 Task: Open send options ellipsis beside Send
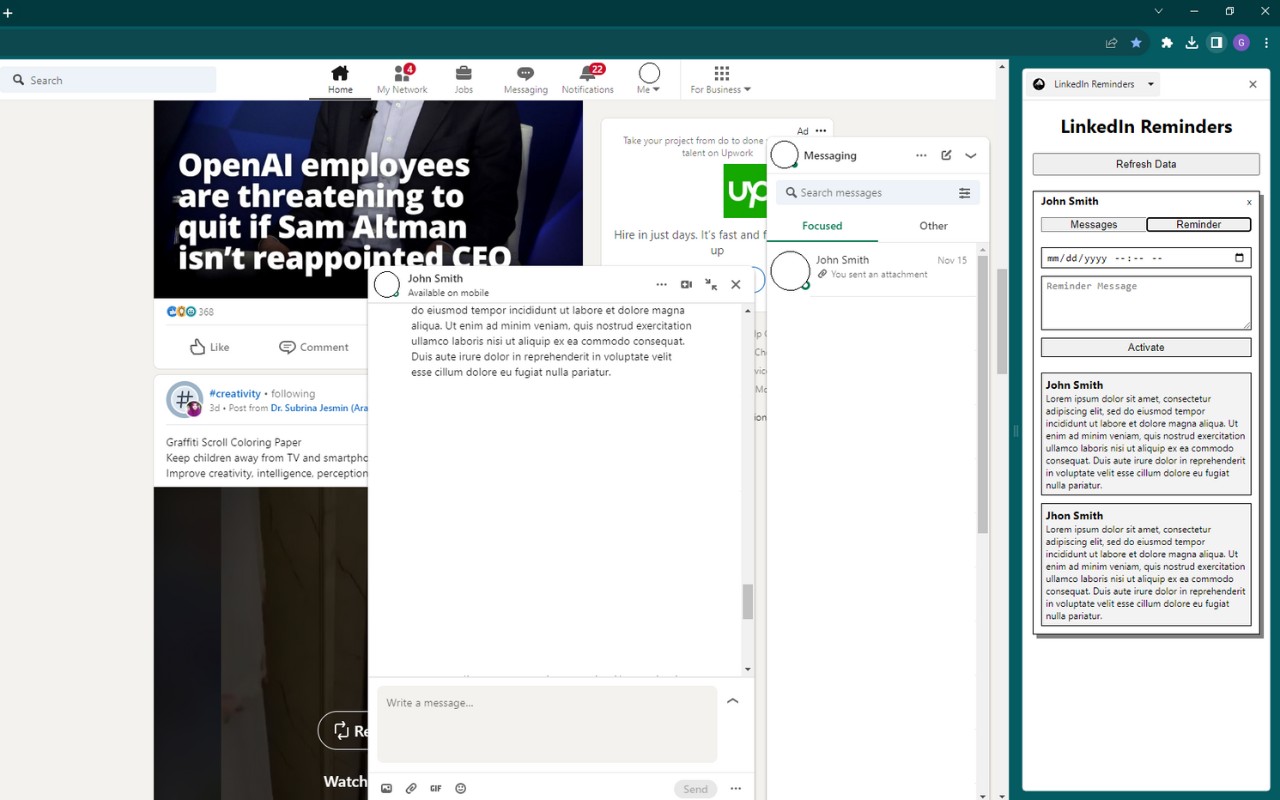tap(736, 789)
